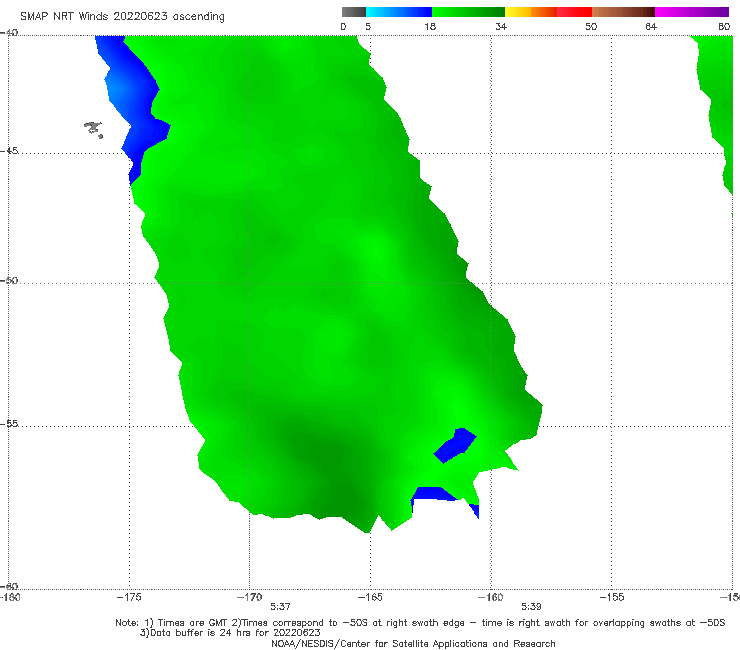Click the blue low-wind patch near -161, -55.5
Screen dimensions: 740x650
tap(455, 446)
